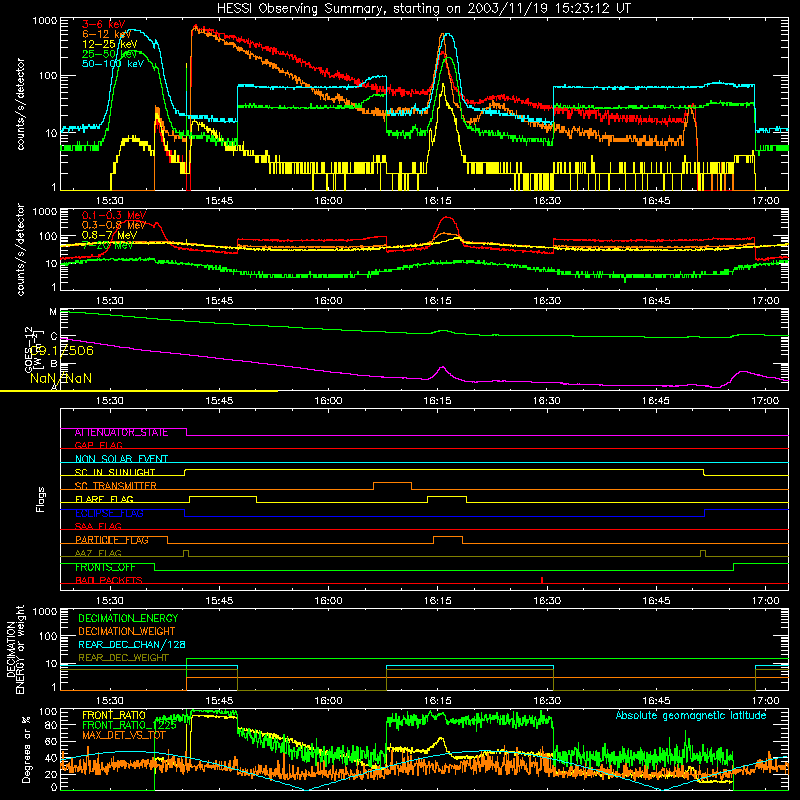Click the GOES-12 axis label

[x=29, y=349]
